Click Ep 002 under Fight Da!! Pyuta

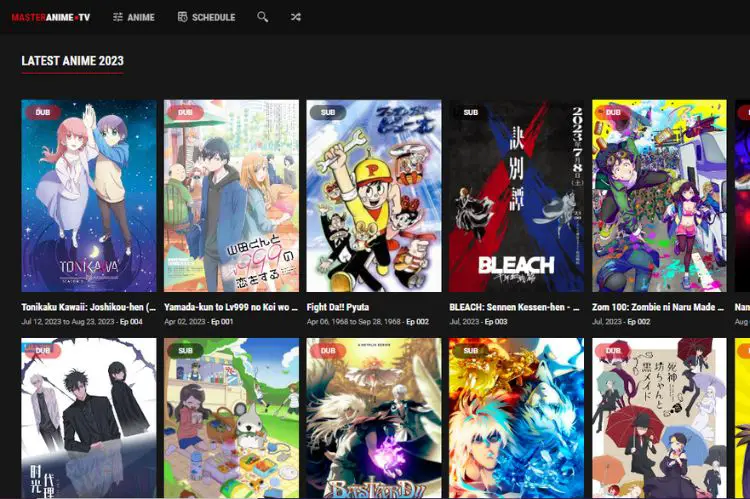pyautogui.click(x=418, y=322)
